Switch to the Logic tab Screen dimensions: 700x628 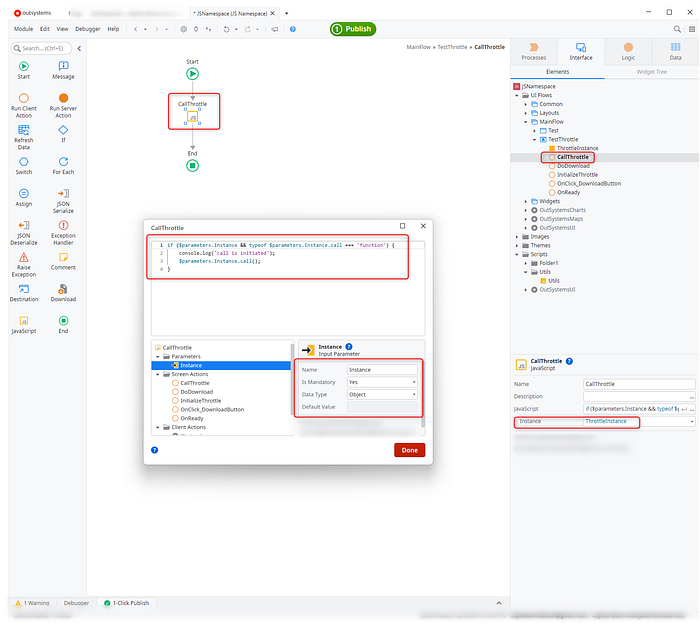coord(627,52)
